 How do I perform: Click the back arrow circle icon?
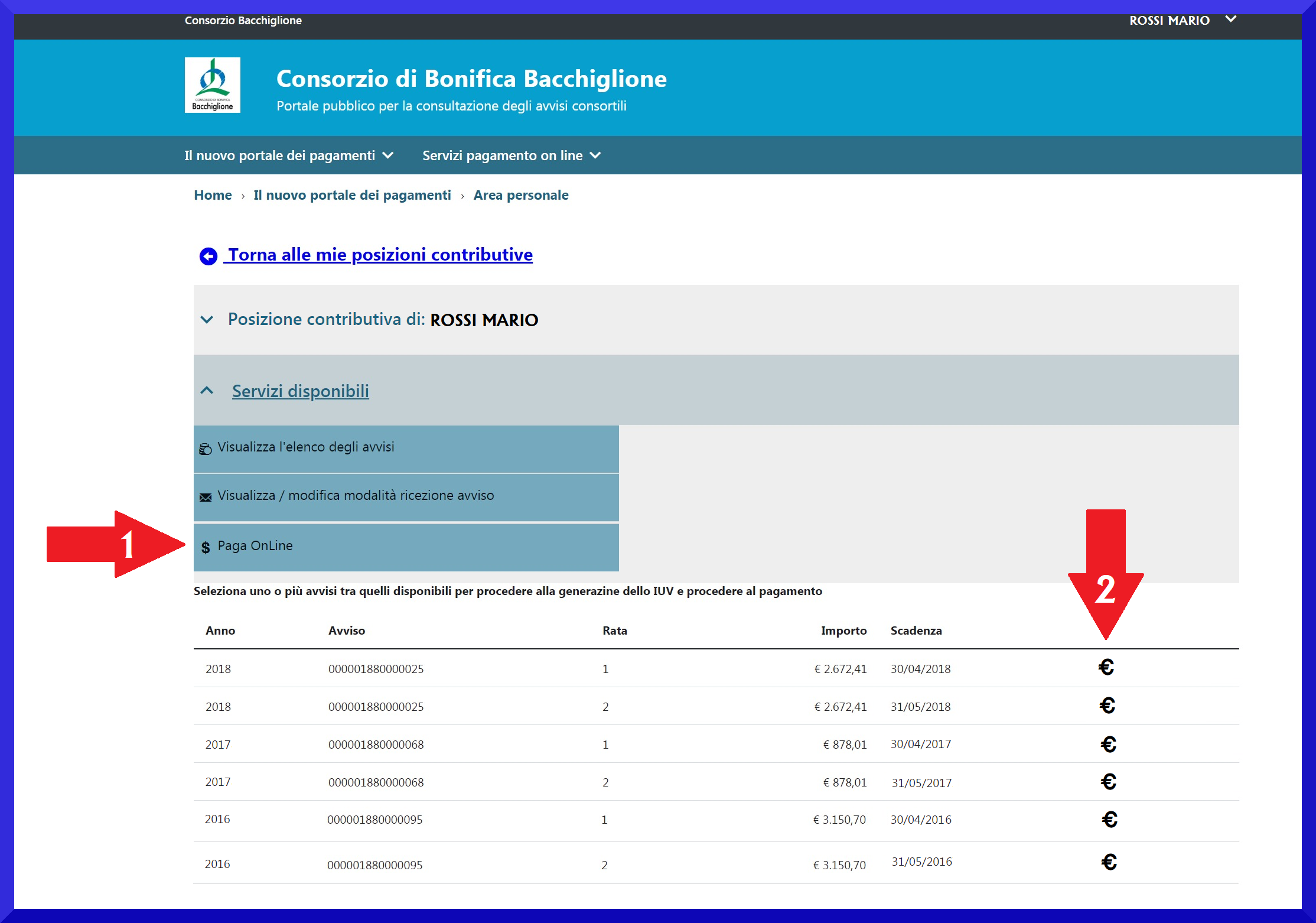(208, 255)
